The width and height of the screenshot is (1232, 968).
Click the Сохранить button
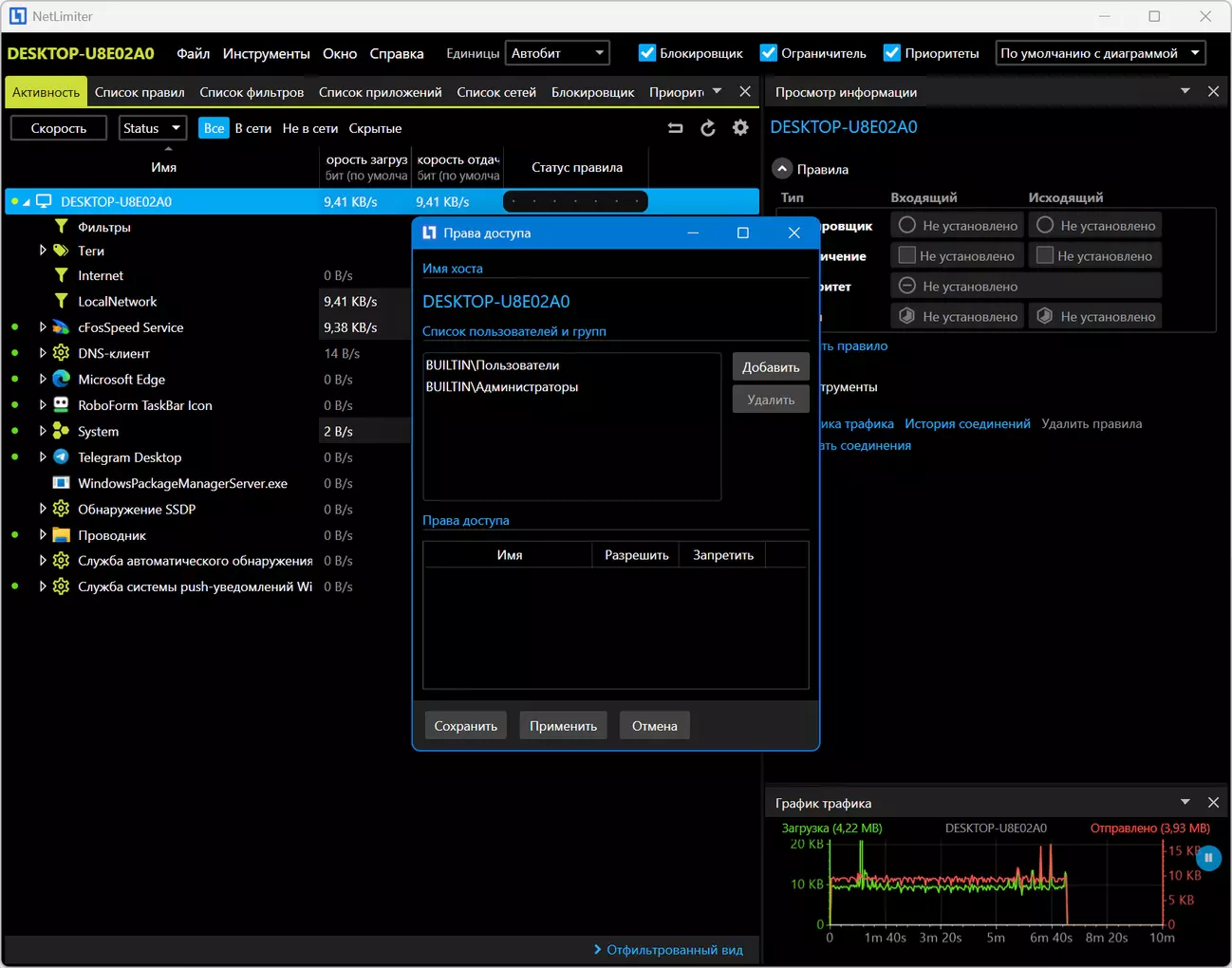pyautogui.click(x=465, y=726)
